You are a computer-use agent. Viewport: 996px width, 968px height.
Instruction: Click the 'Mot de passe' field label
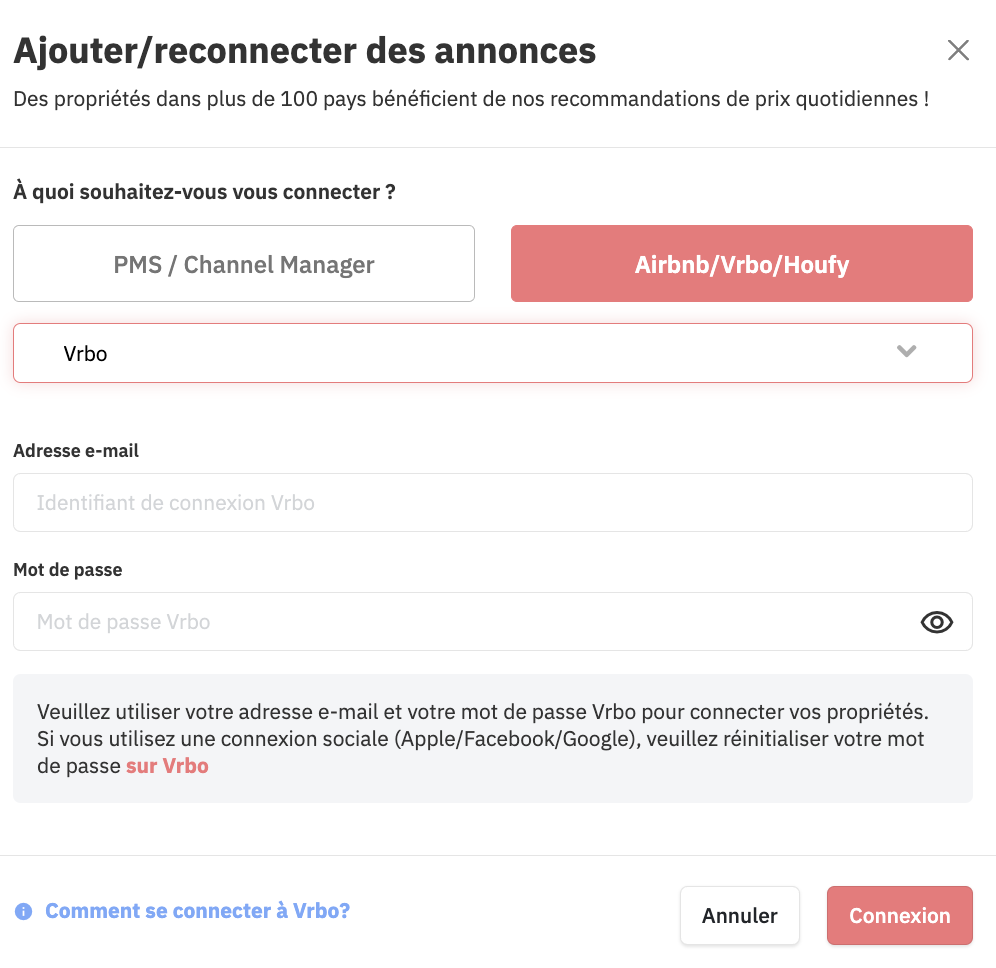pos(67,570)
